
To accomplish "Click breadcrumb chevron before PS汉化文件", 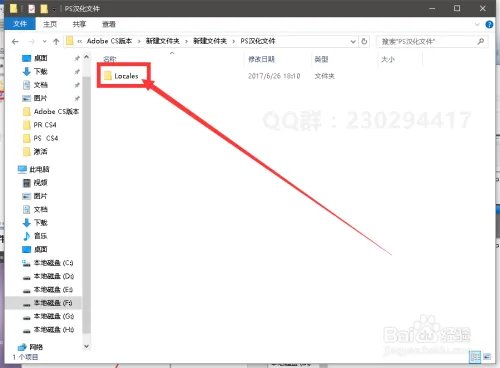I will [x=233, y=41].
